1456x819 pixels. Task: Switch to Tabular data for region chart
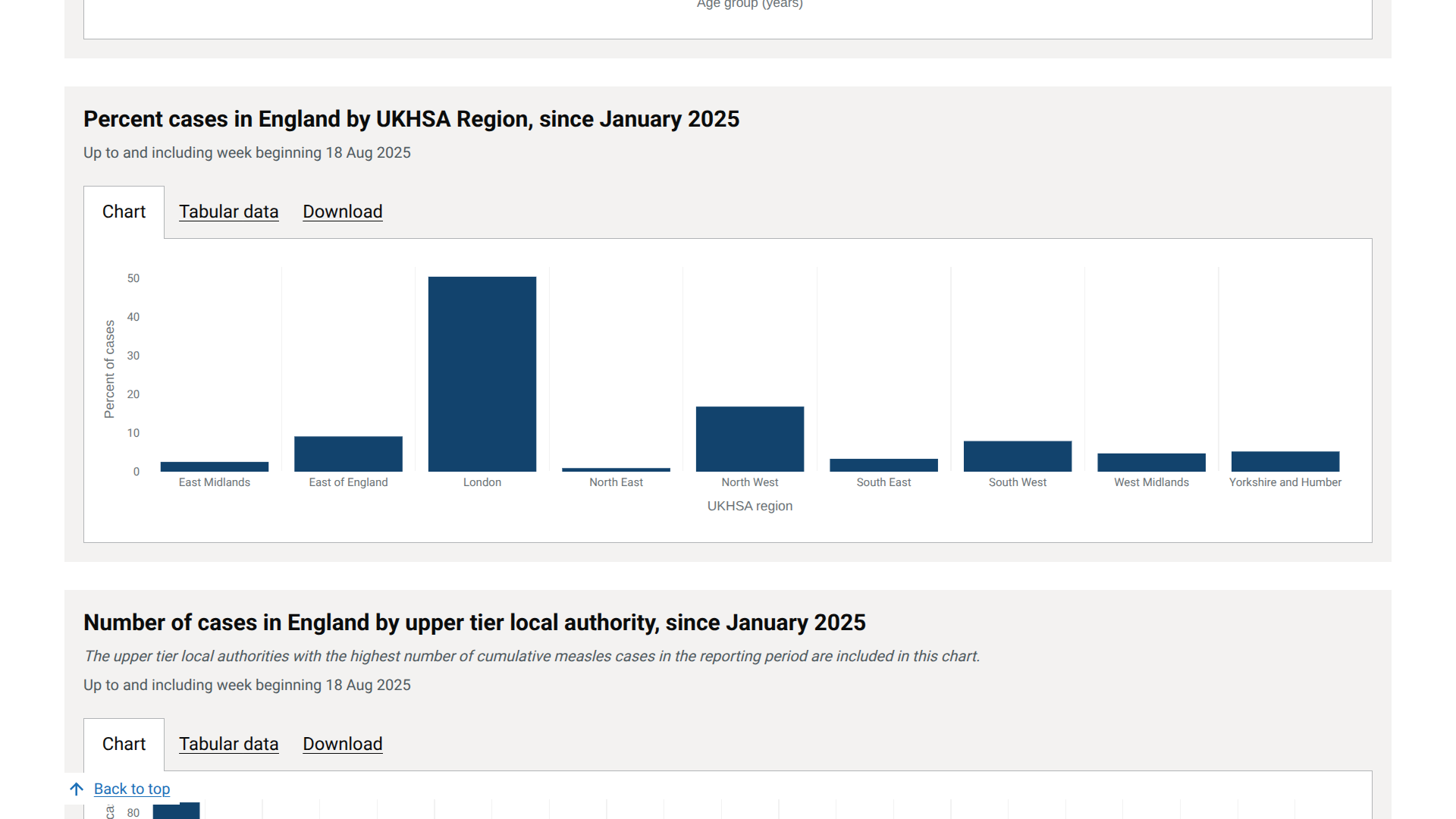click(228, 212)
